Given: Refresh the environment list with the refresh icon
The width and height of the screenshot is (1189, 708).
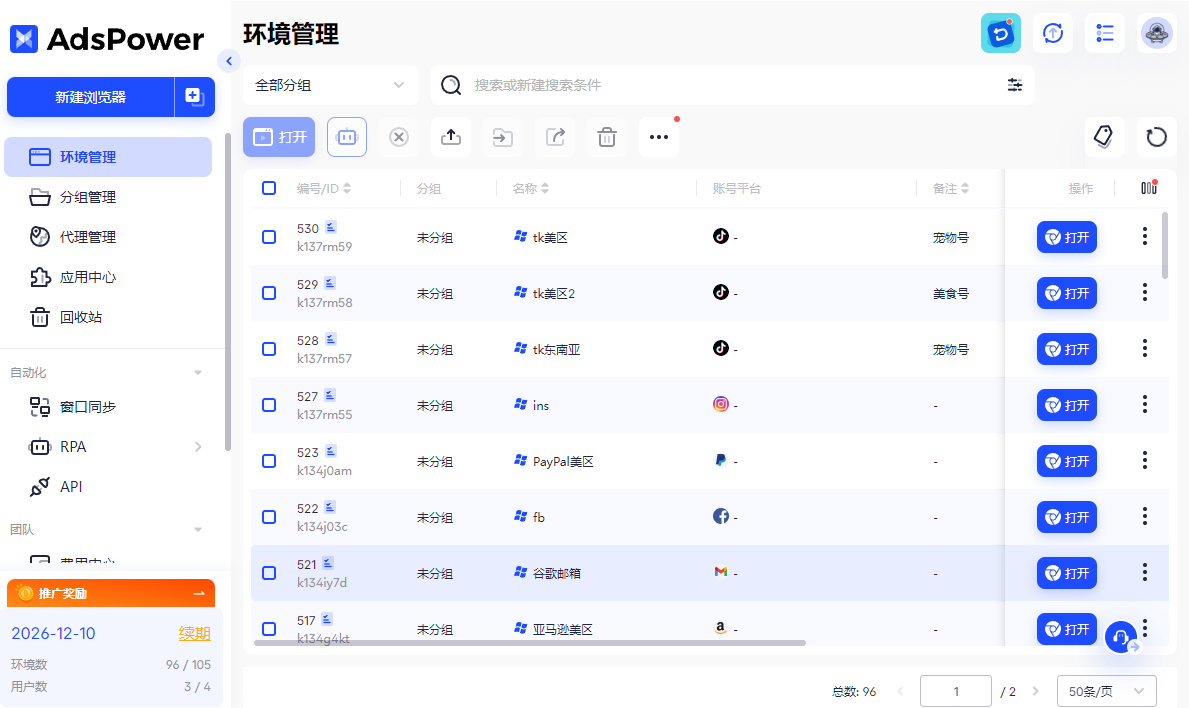Looking at the screenshot, I should [x=1157, y=136].
